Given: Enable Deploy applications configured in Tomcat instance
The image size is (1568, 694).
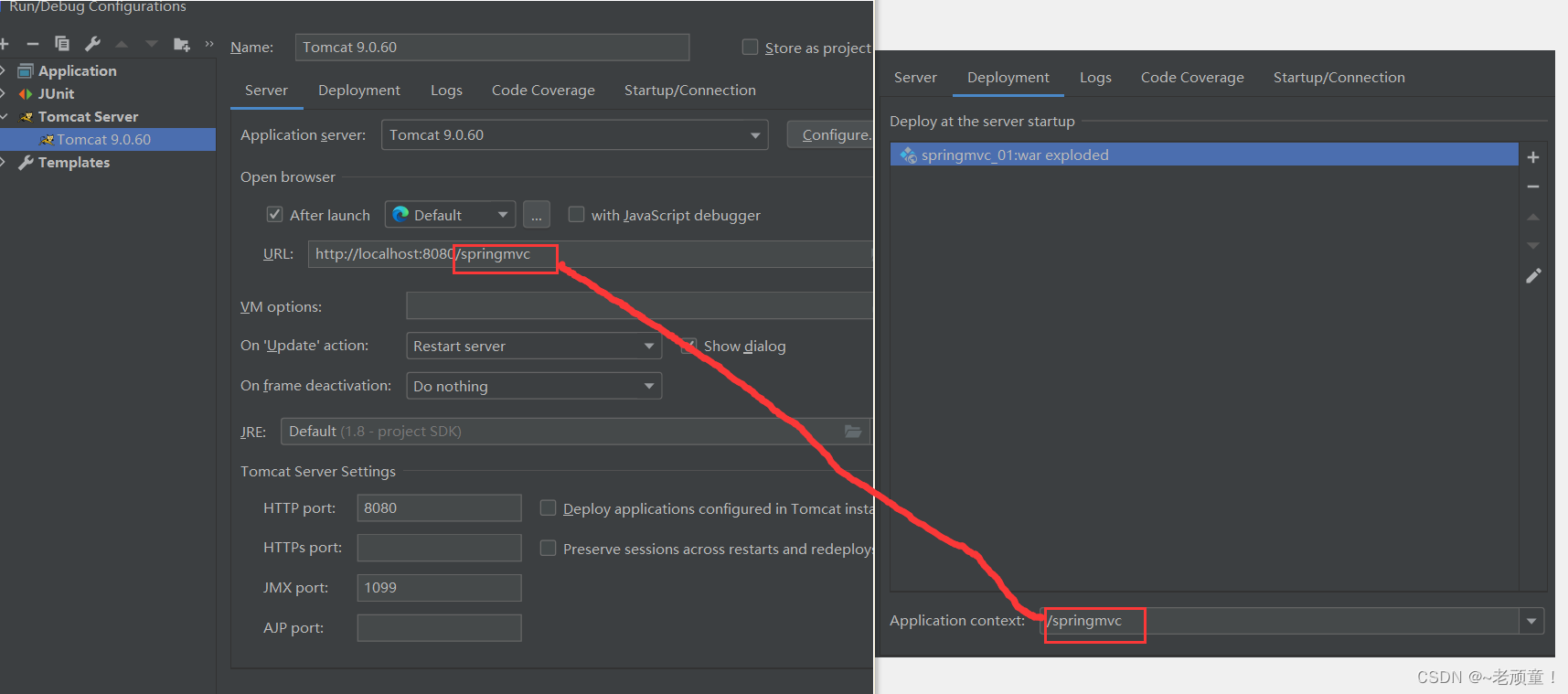Looking at the screenshot, I should point(548,507).
